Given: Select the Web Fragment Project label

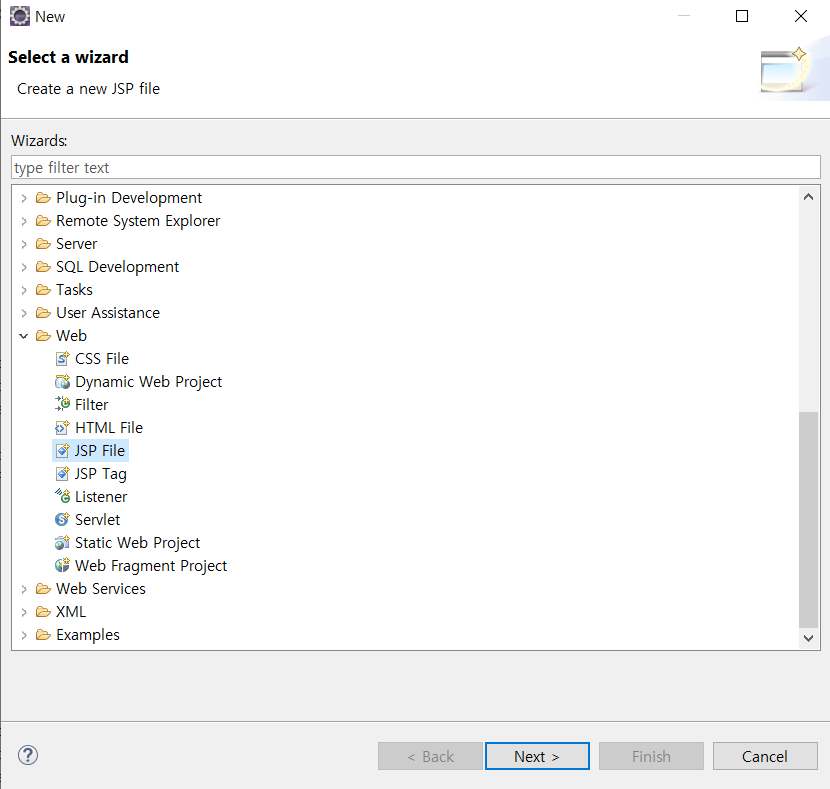Looking at the screenshot, I should [151, 566].
